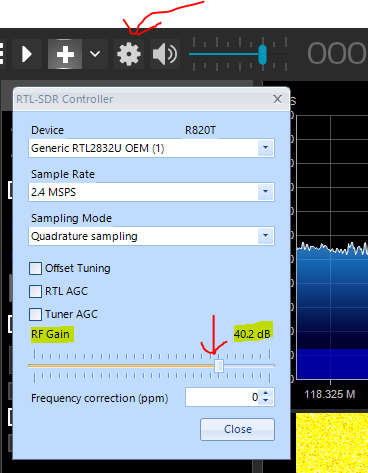Mute audio with the speaker icon
Image resolution: width=368 pixels, height=473 pixels.
[165, 54]
